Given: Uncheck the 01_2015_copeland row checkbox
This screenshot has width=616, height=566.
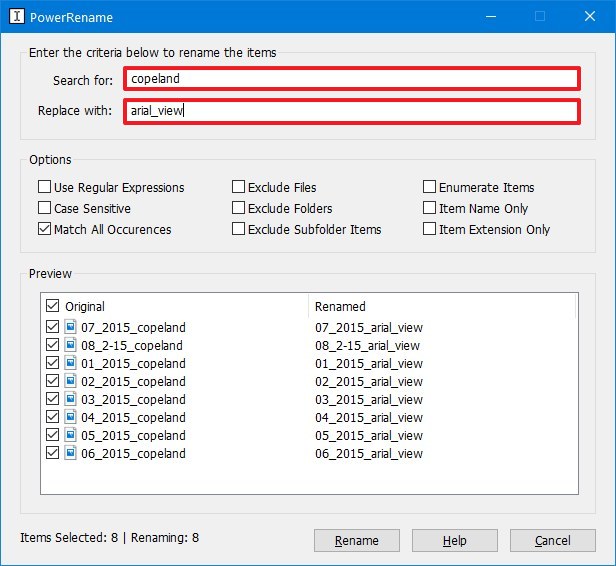Looking at the screenshot, I should point(53,363).
